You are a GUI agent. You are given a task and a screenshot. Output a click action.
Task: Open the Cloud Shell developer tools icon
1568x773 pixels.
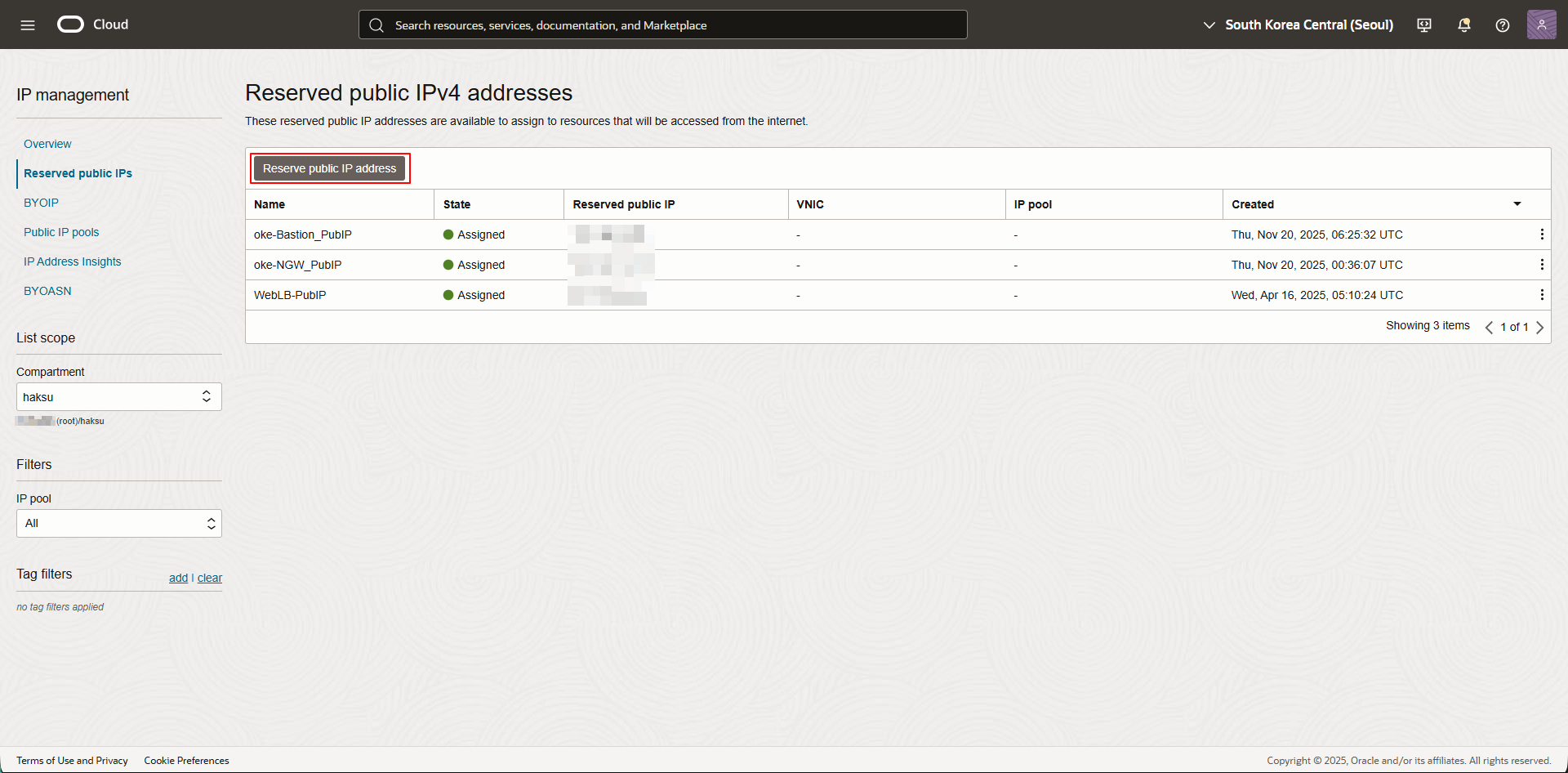point(1424,25)
